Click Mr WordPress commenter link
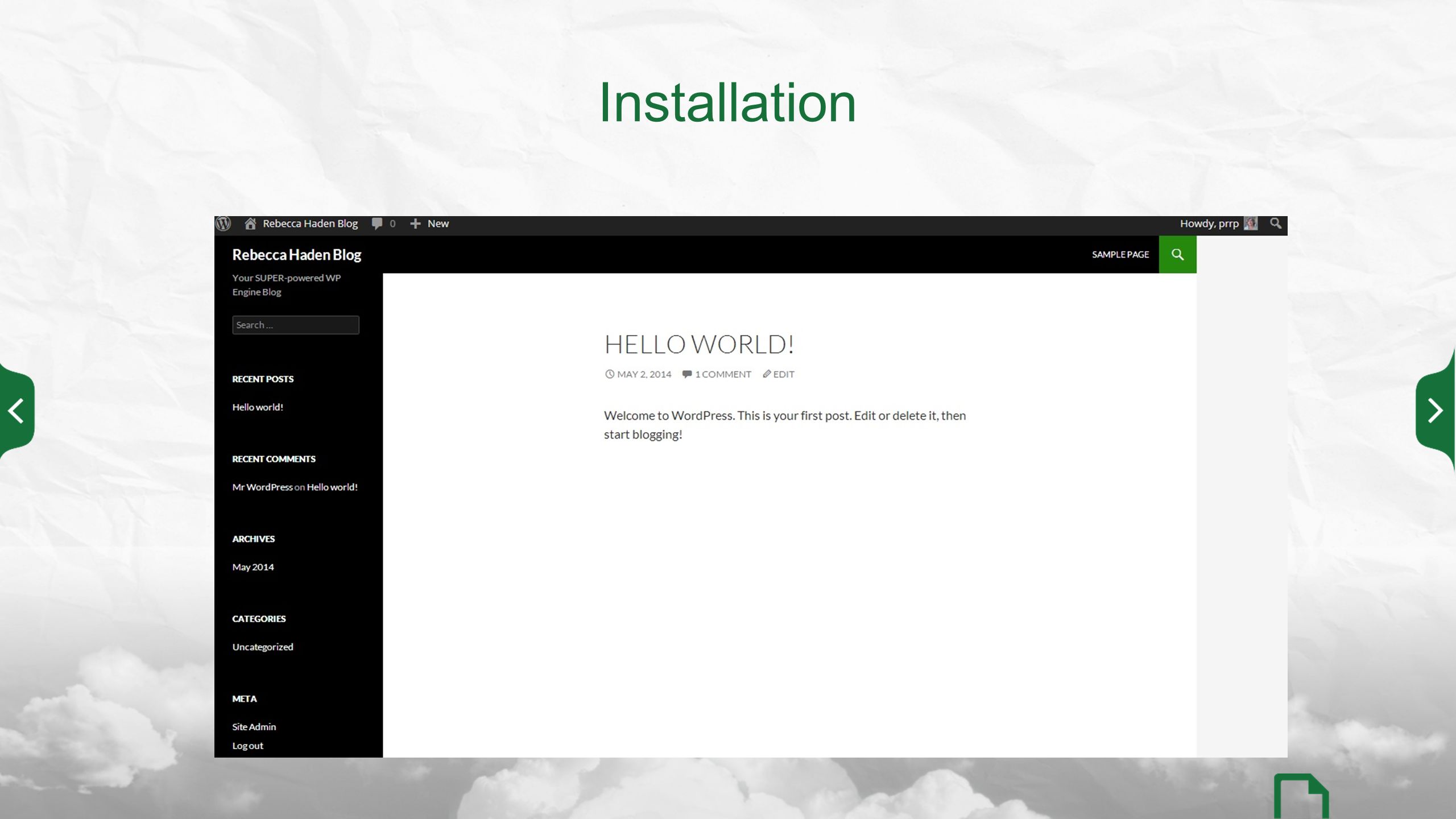Viewport: 1456px width, 819px height. coord(262,487)
